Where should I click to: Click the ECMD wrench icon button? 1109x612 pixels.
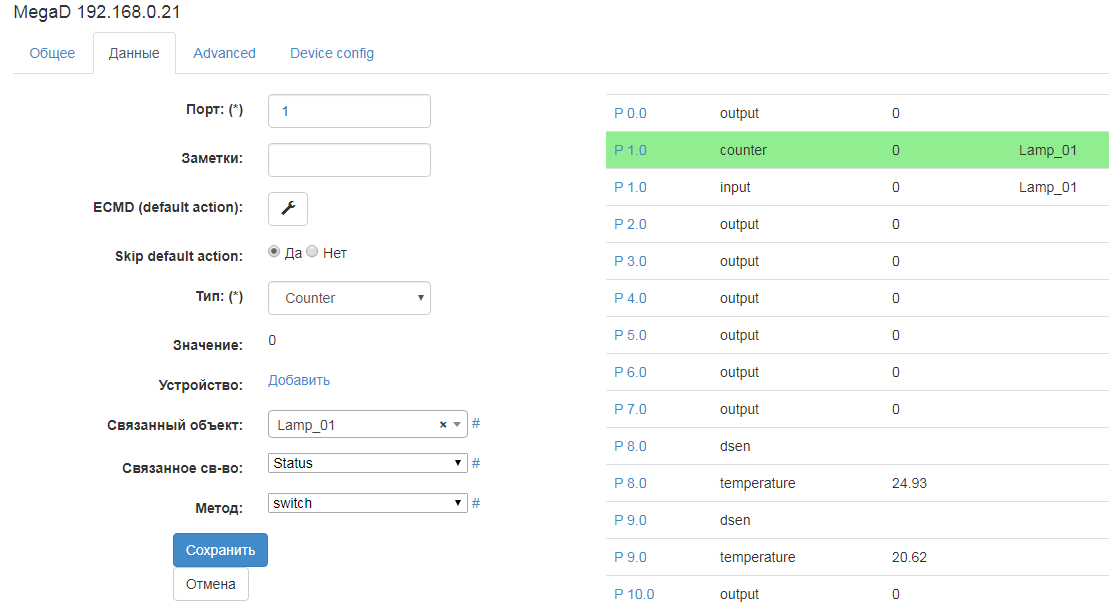pos(288,209)
